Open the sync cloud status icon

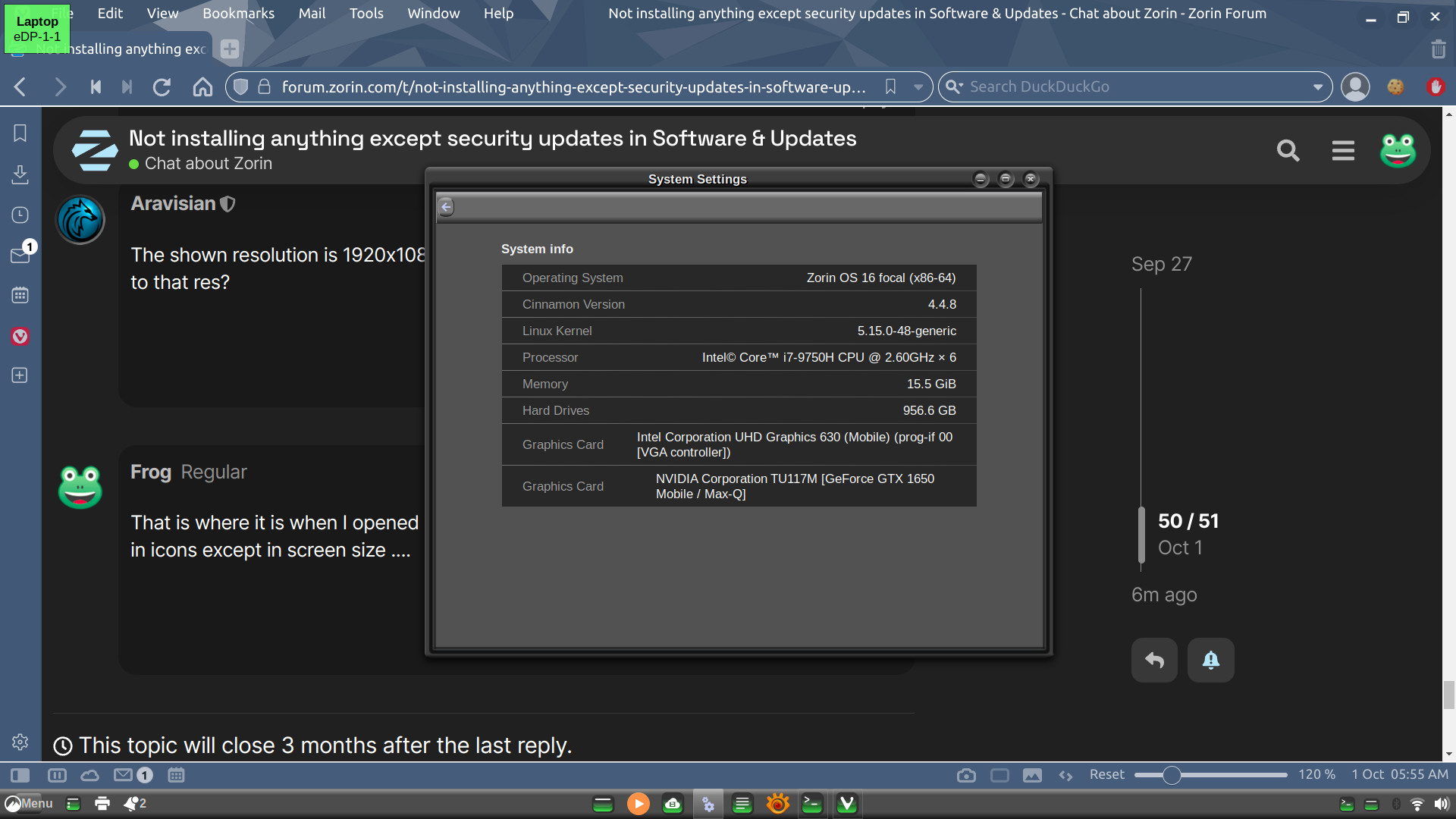[90, 775]
